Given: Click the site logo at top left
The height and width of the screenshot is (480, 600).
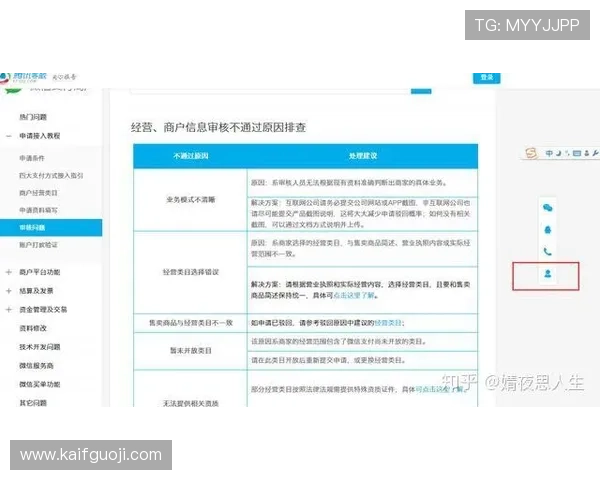Looking at the screenshot, I should click(x=24, y=77).
